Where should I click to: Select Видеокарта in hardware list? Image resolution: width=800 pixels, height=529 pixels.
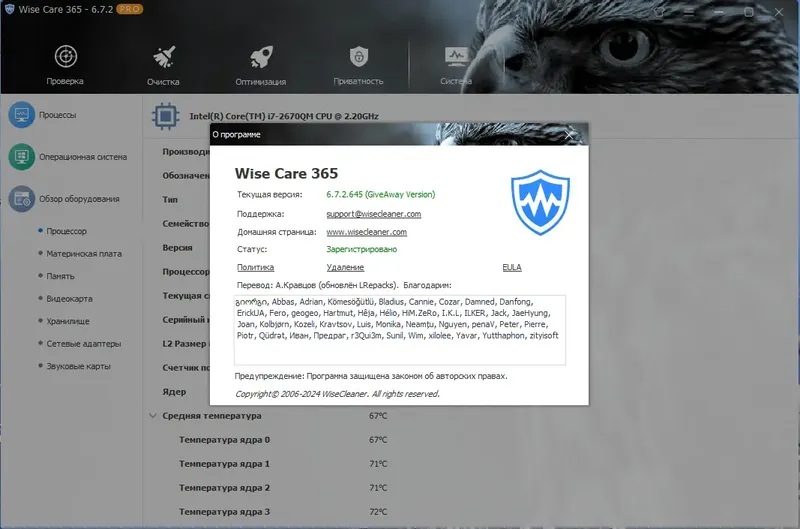(x=69, y=298)
